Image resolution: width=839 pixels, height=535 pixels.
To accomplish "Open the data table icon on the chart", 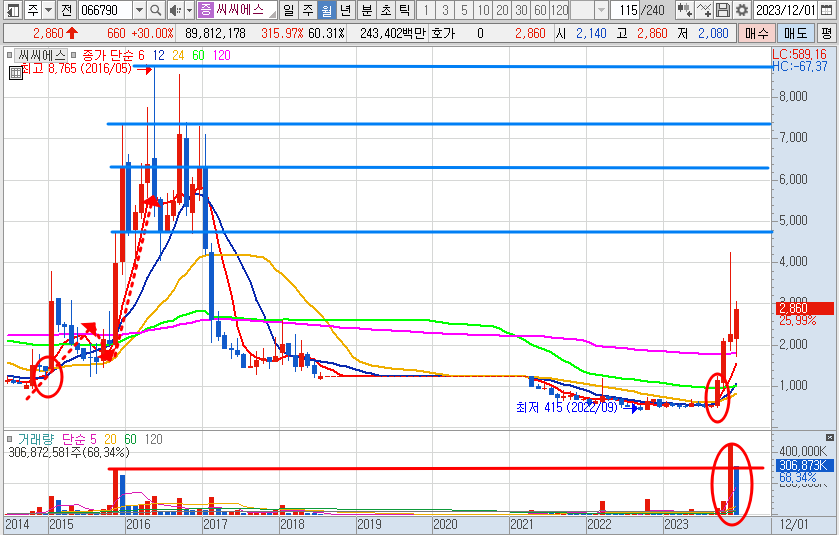I will tap(16, 73).
